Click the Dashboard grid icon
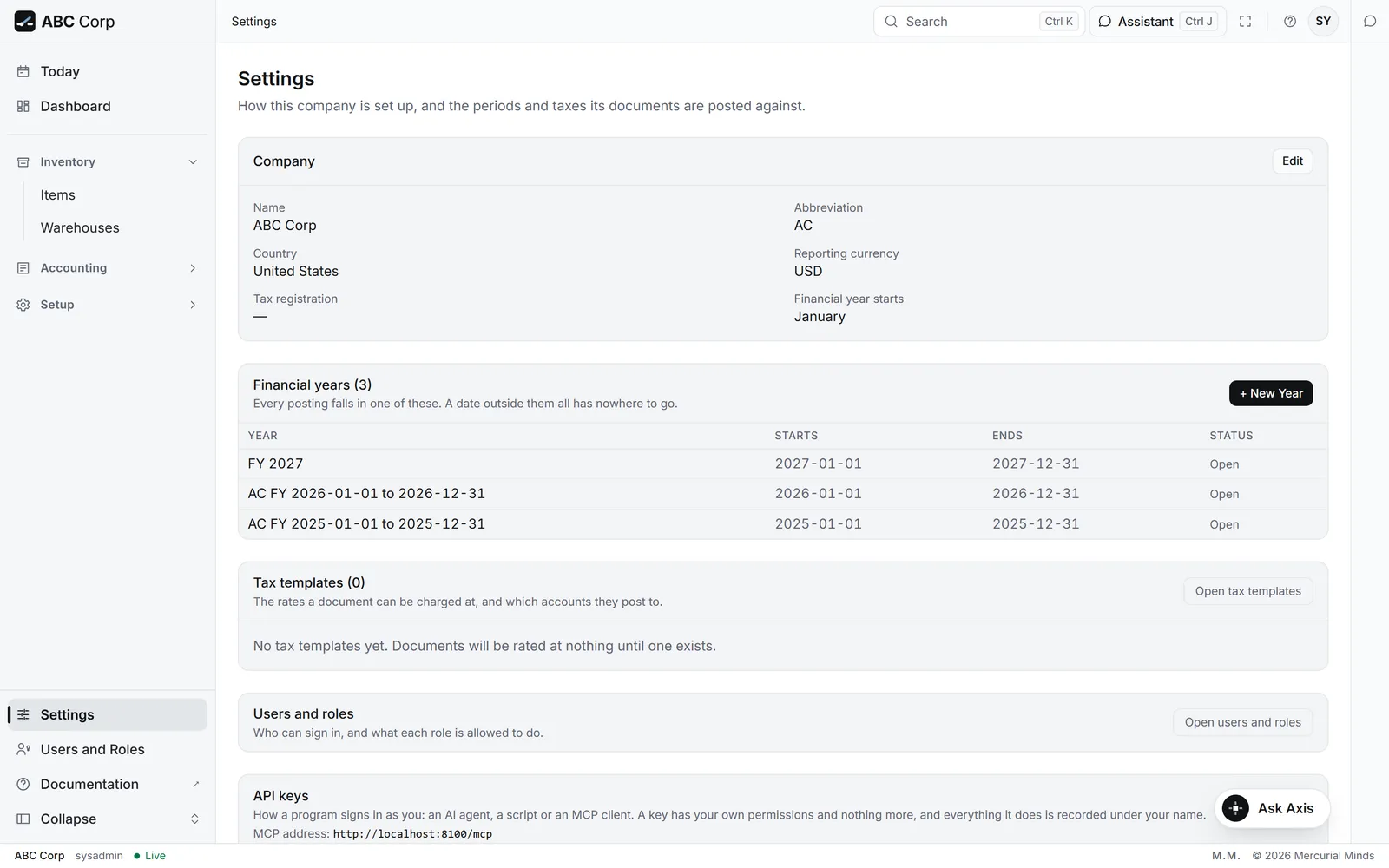 (x=23, y=106)
